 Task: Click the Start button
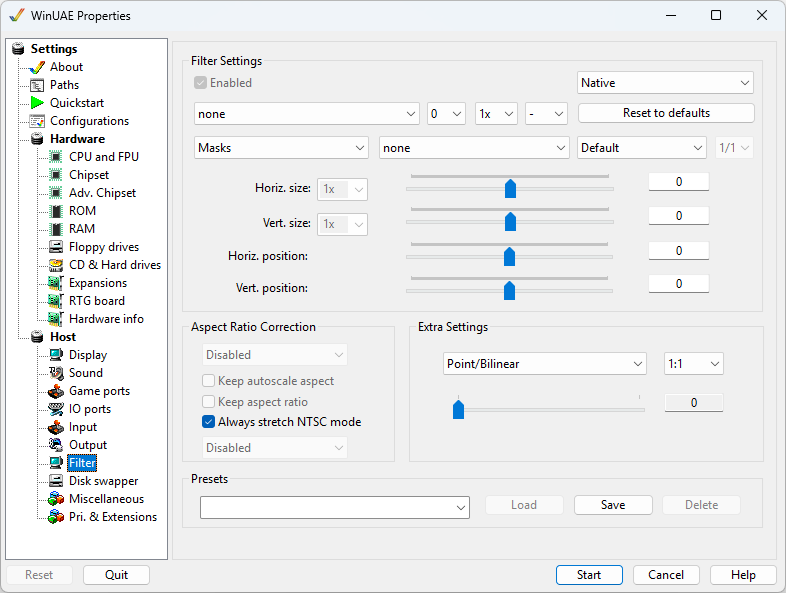pyautogui.click(x=589, y=575)
